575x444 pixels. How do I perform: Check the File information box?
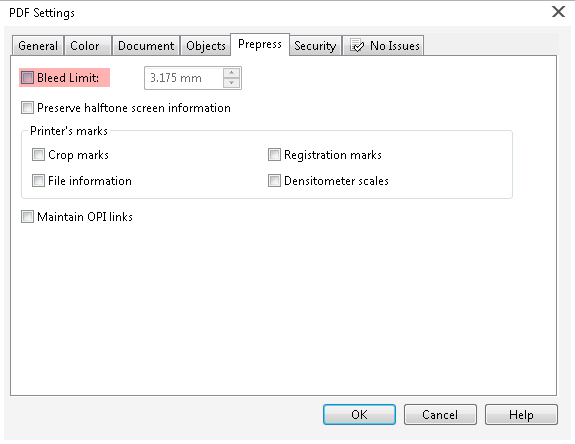point(39,180)
